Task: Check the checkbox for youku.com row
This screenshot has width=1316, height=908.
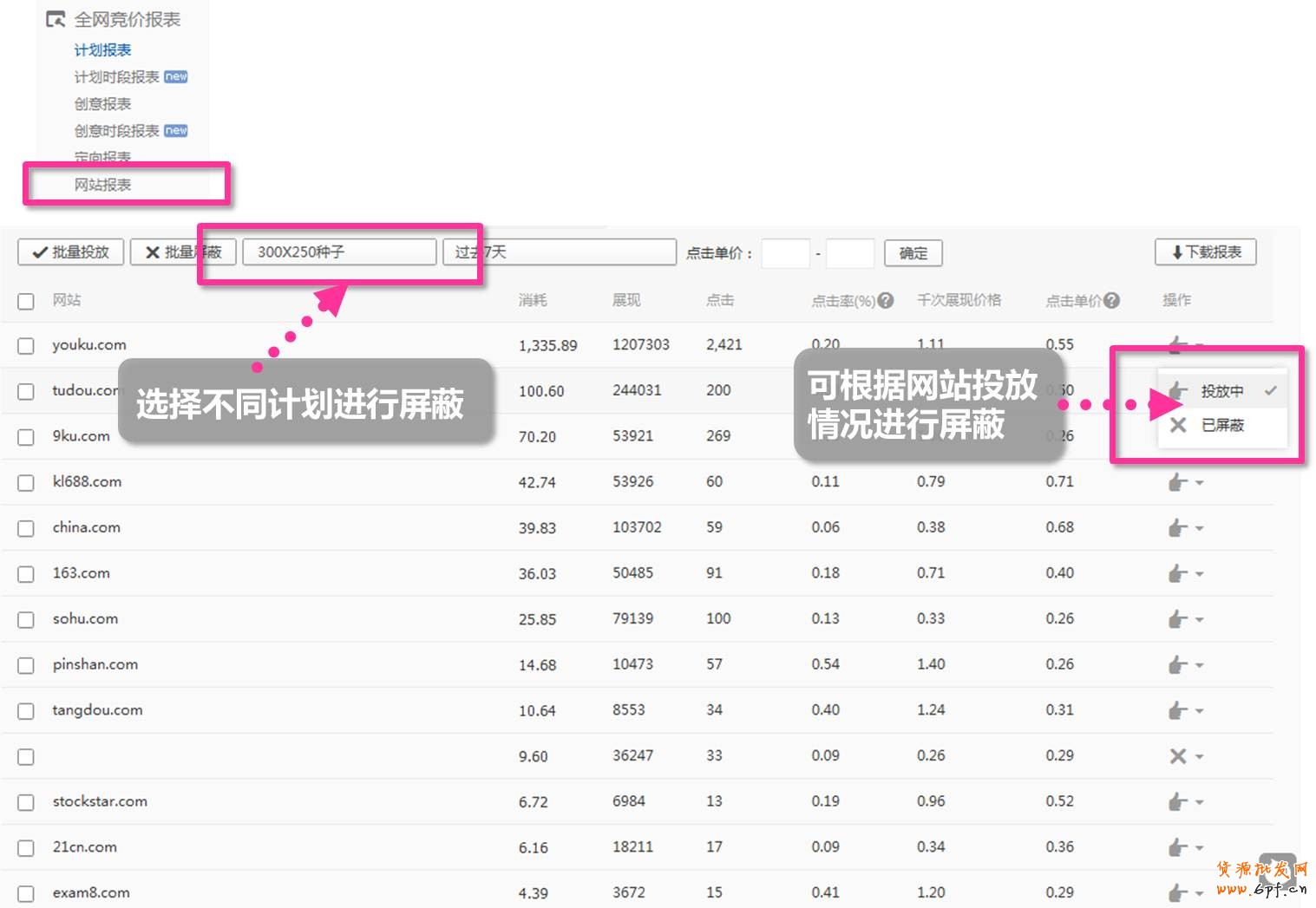Action: click(x=25, y=345)
